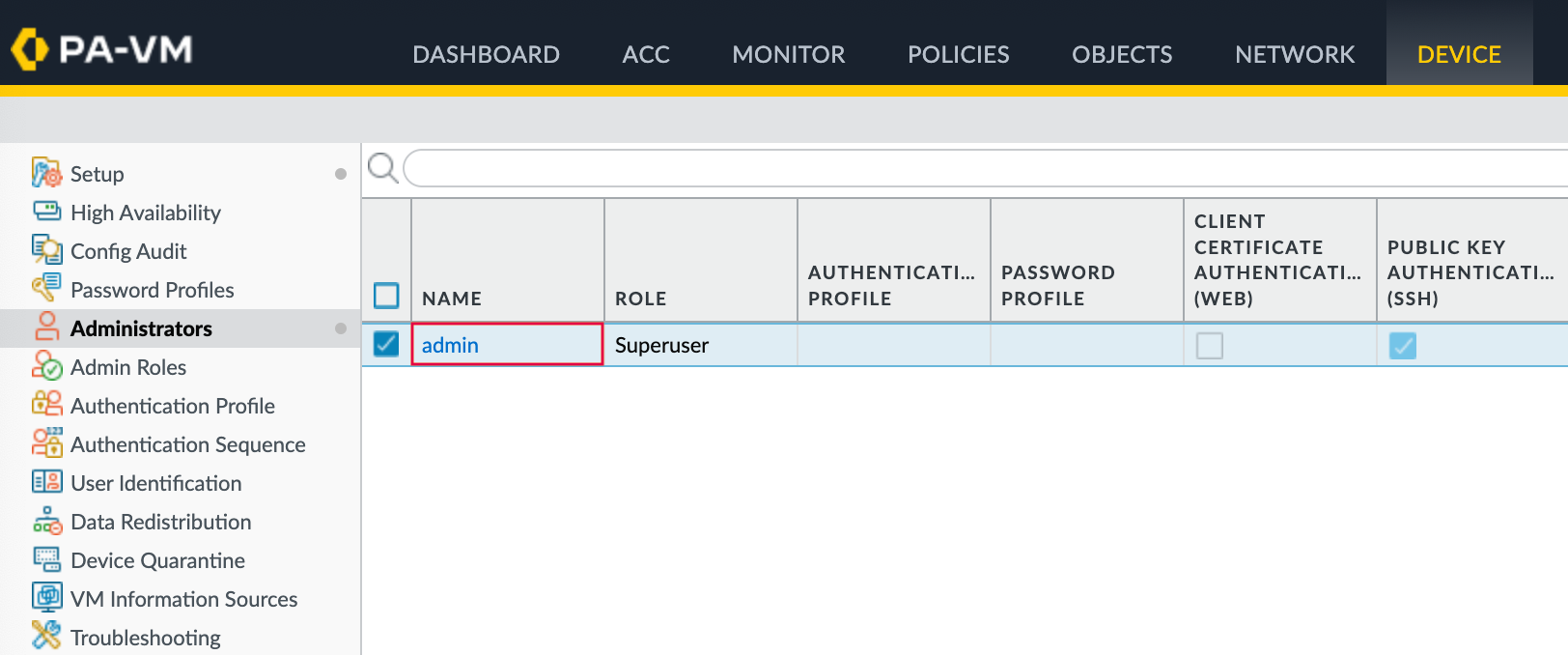Toggle the select-all header checkbox
Image resolution: width=1568 pixels, height=655 pixels.
coord(386,295)
